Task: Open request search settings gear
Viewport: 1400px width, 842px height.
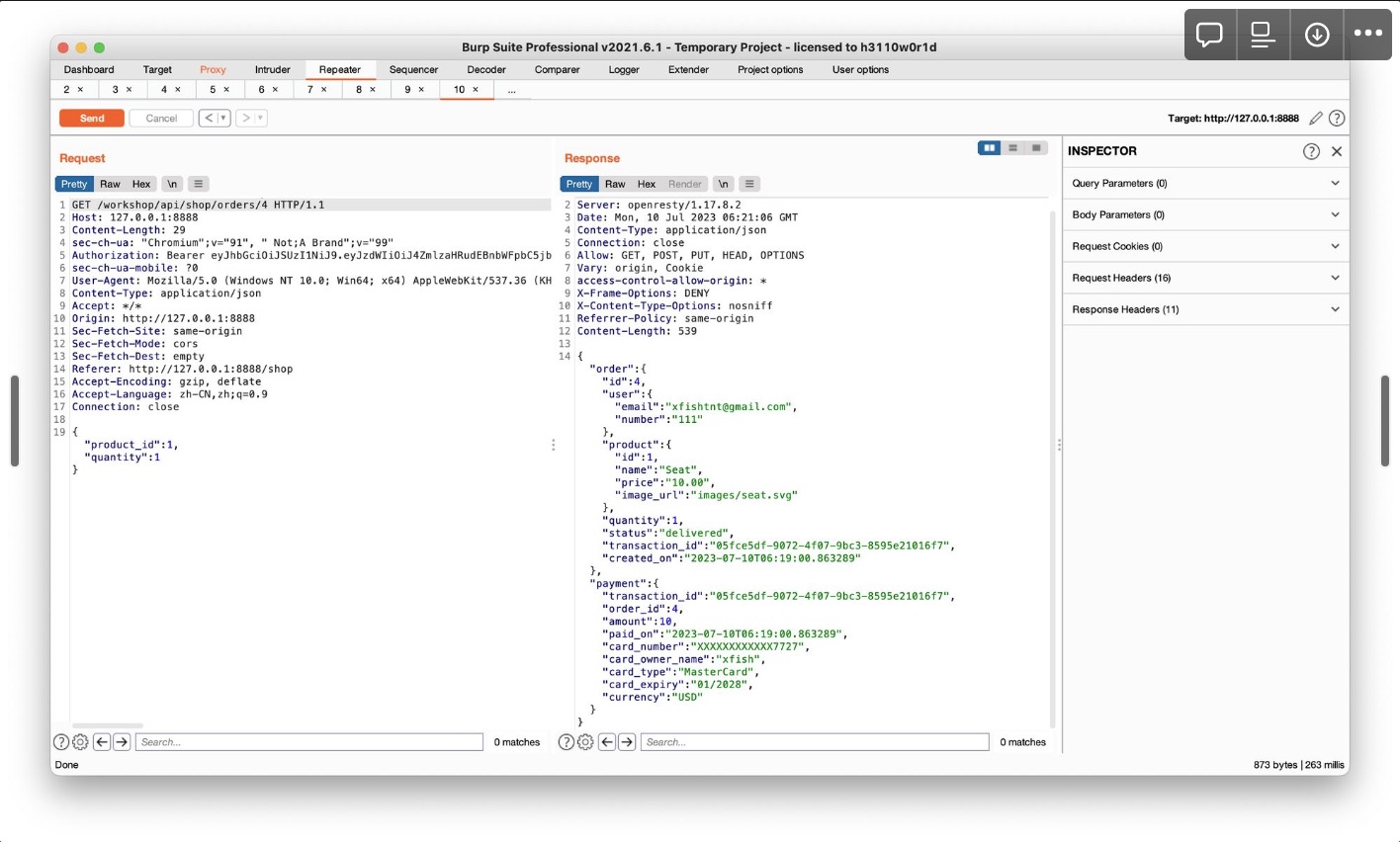Action: pos(80,742)
